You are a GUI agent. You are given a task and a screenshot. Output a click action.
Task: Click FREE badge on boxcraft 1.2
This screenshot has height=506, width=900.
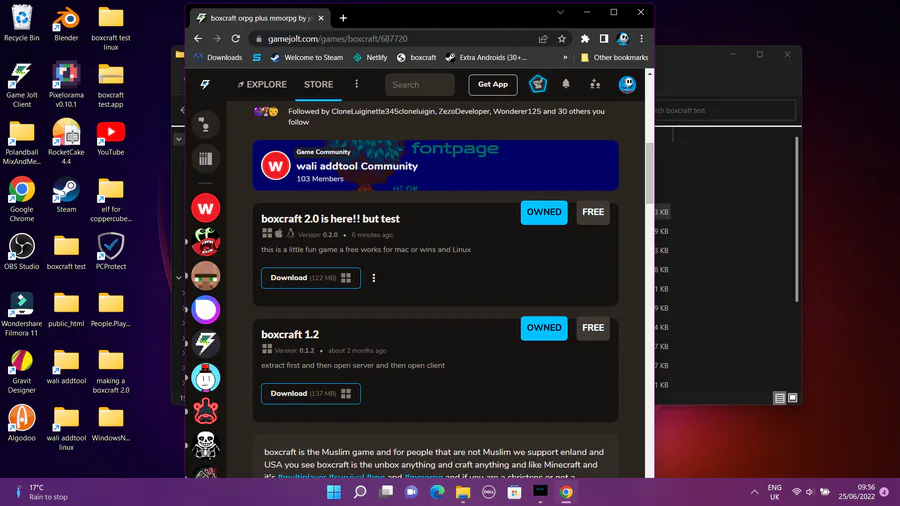click(x=593, y=328)
